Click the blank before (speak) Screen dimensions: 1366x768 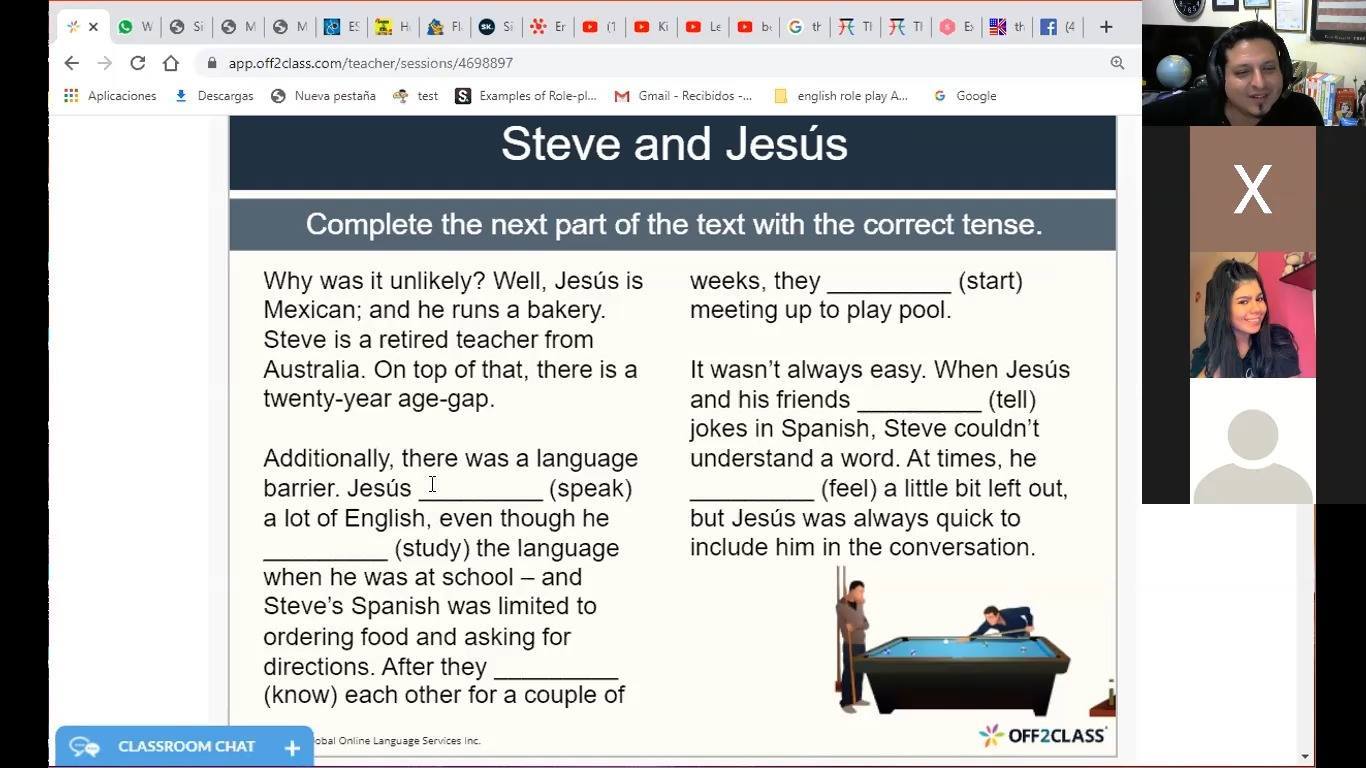tap(480, 489)
